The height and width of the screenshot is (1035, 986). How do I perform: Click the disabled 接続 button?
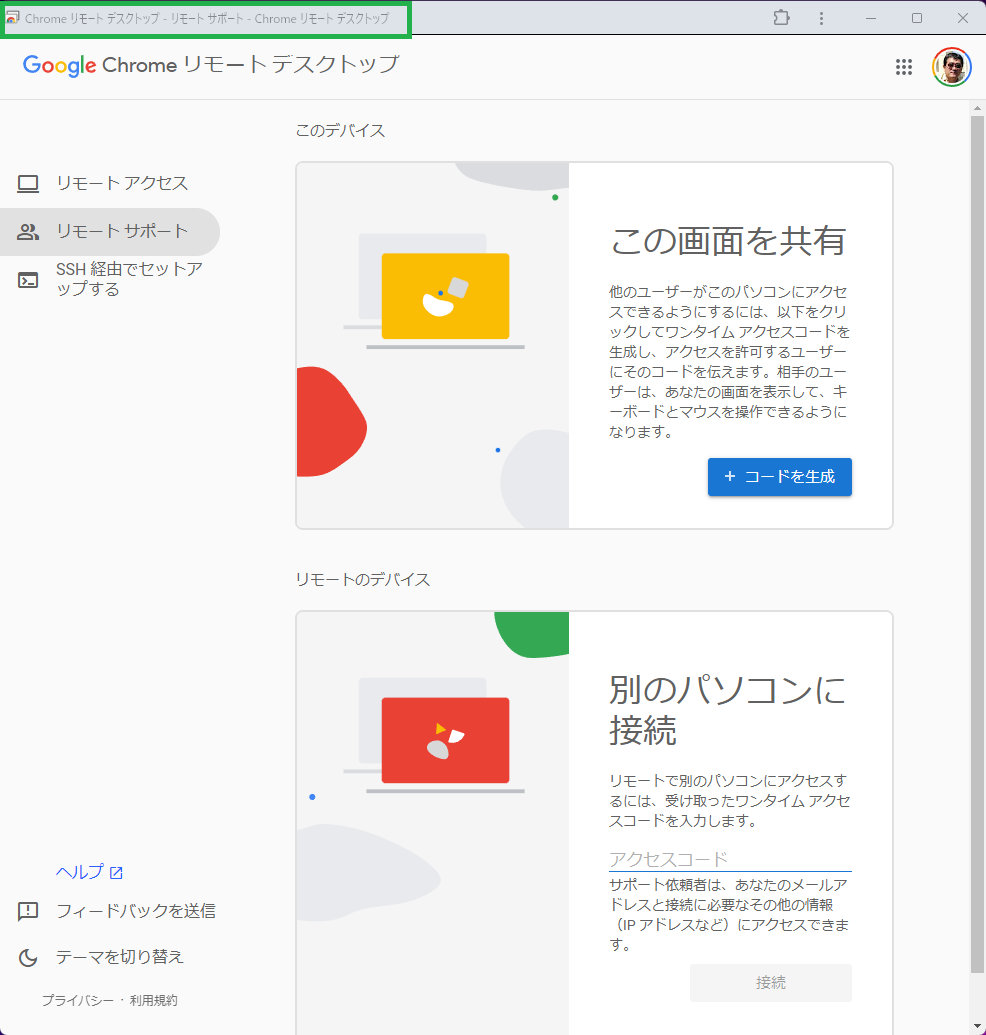tap(771, 983)
